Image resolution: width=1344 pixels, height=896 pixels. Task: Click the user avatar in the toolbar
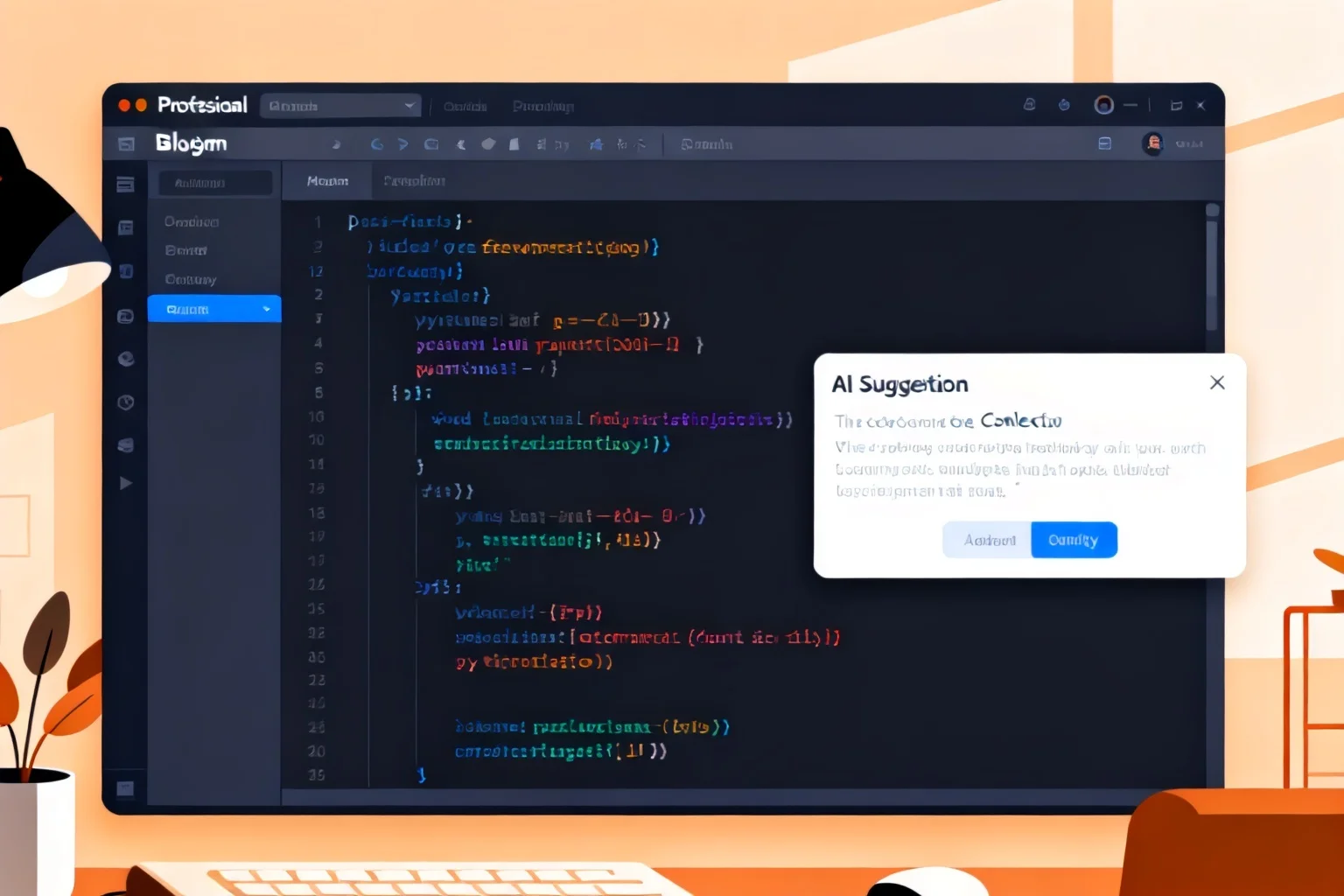1153,143
